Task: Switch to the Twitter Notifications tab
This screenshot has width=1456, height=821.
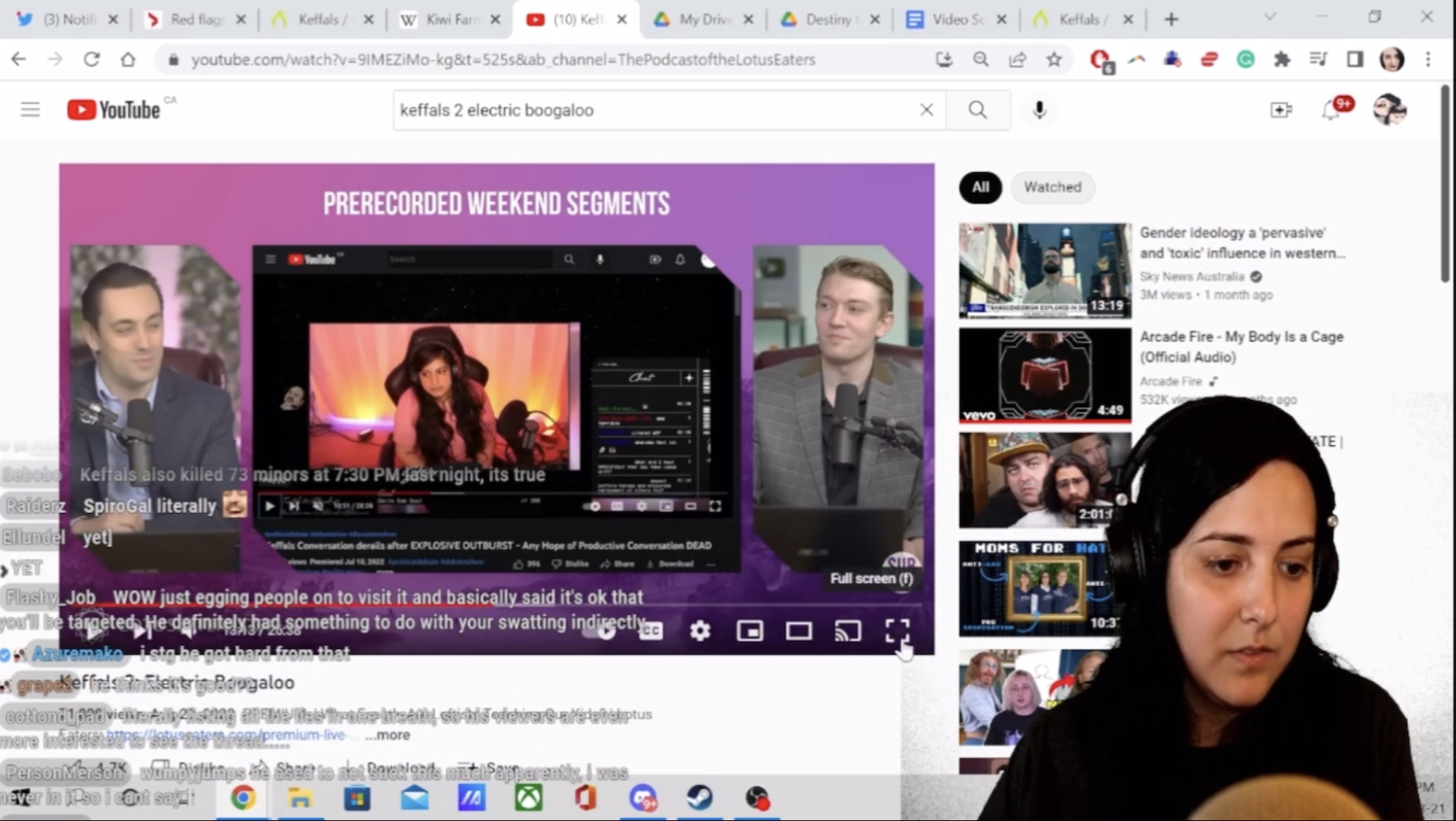Action: coord(68,20)
